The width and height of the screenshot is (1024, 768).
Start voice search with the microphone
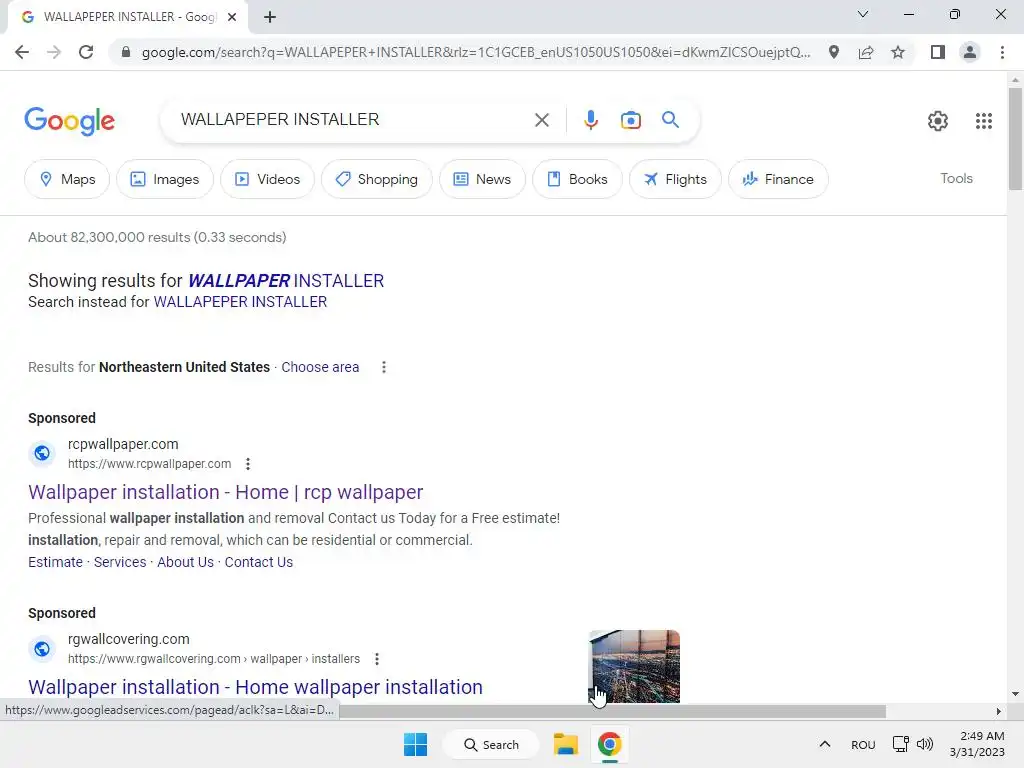click(590, 120)
